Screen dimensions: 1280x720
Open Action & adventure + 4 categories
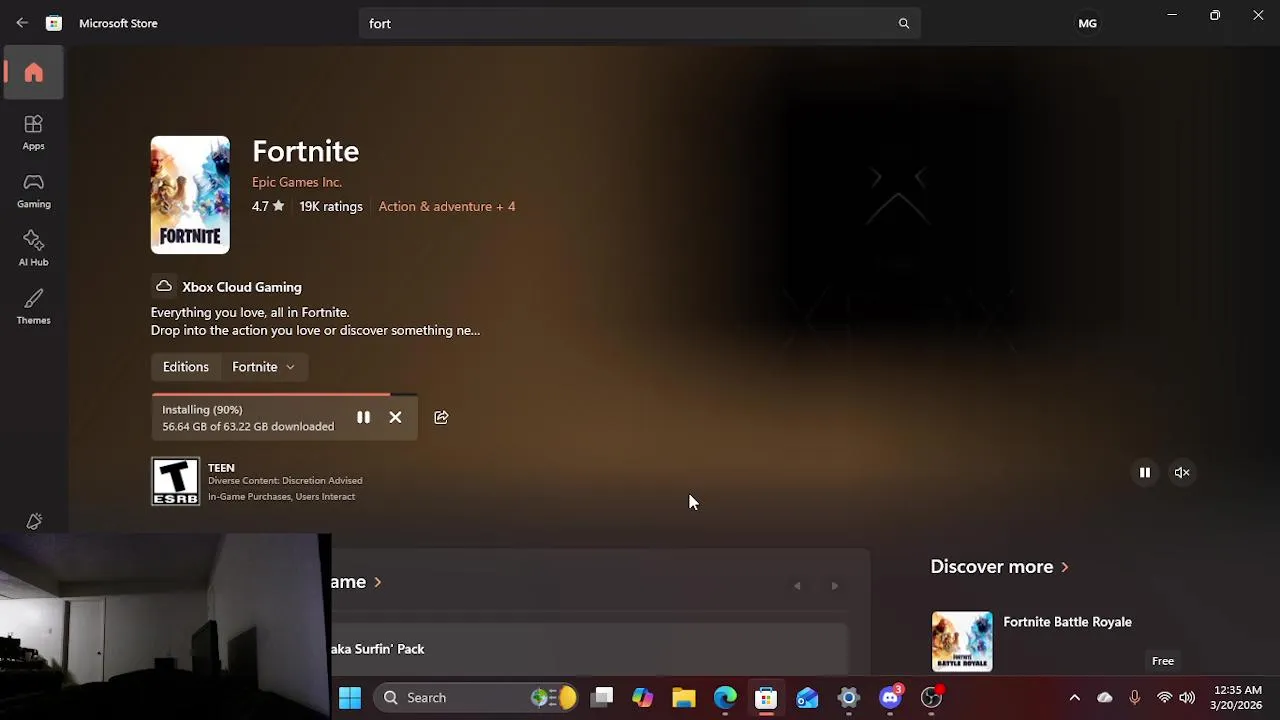pos(447,206)
